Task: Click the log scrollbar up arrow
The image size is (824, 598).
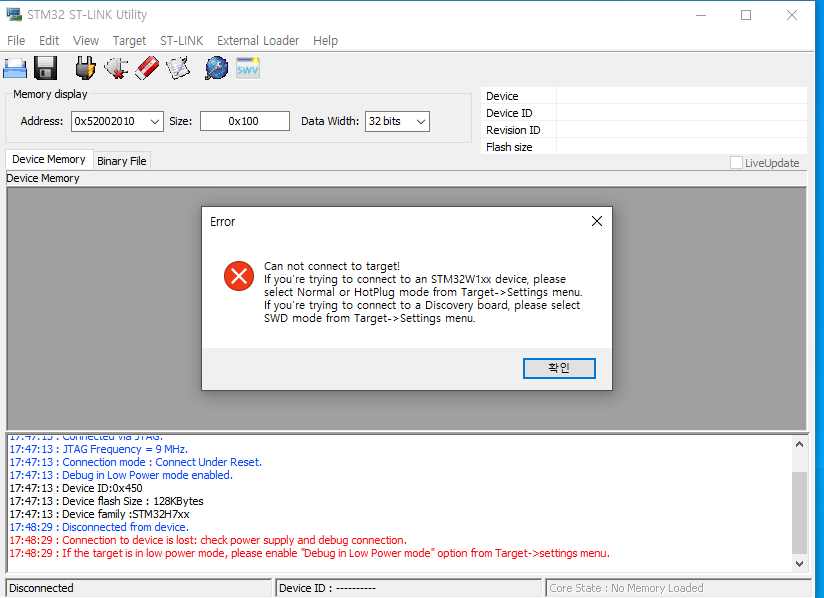Action: click(799, 445)
